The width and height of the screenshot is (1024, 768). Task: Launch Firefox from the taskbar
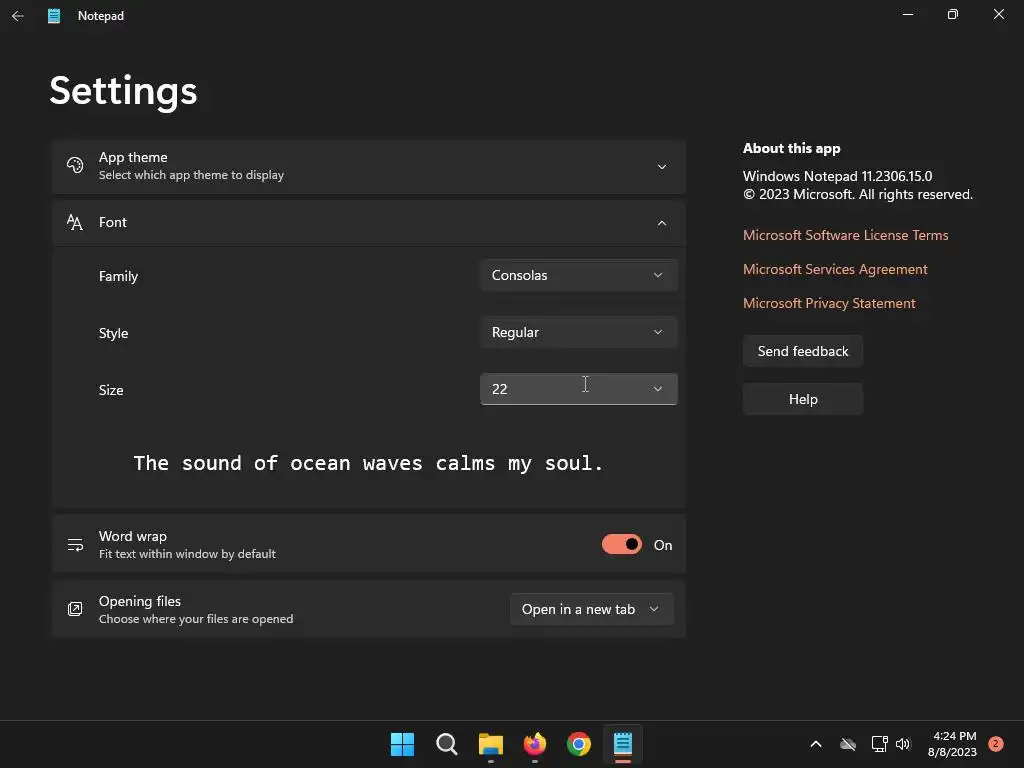point(535,744)
